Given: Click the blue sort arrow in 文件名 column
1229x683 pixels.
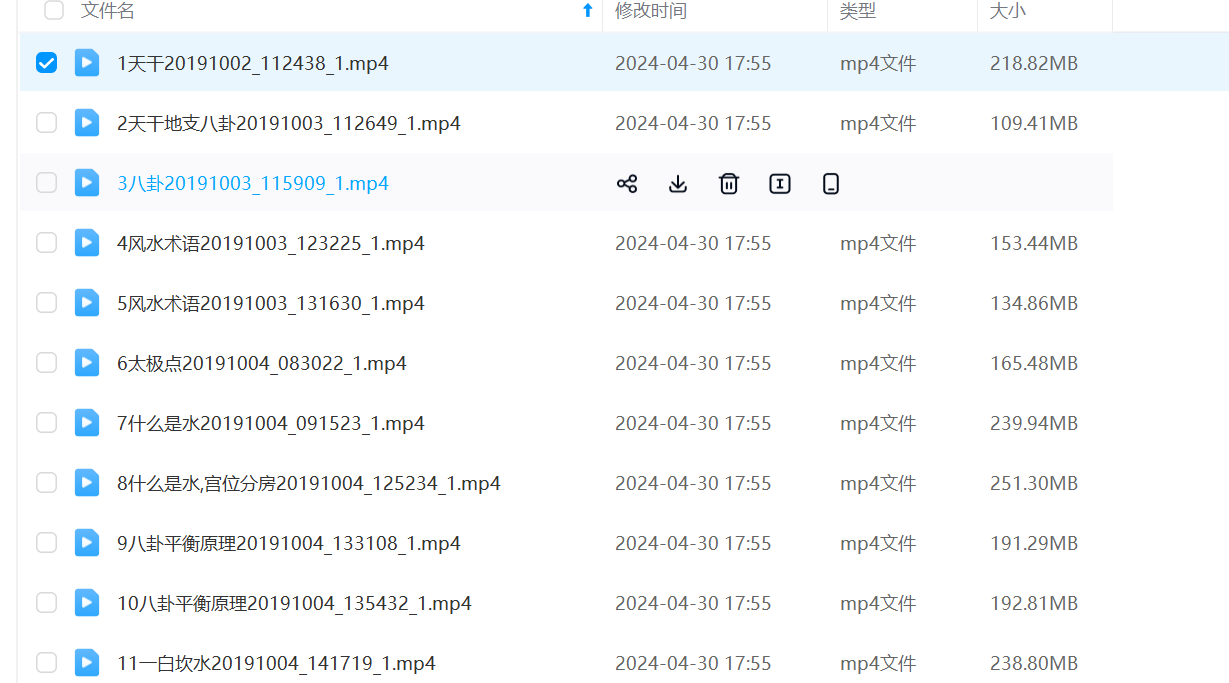Looking at the screenshot, I should 588,11.
